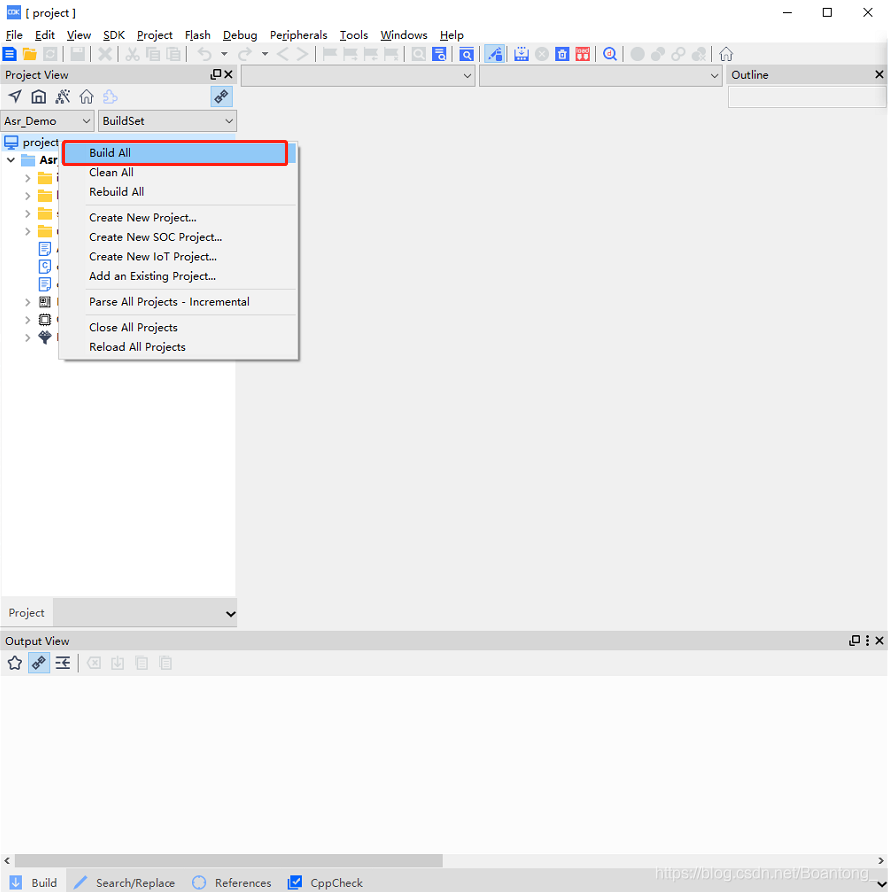Click the blue download-to-chip Flash toolbar icon

(521, 54)
